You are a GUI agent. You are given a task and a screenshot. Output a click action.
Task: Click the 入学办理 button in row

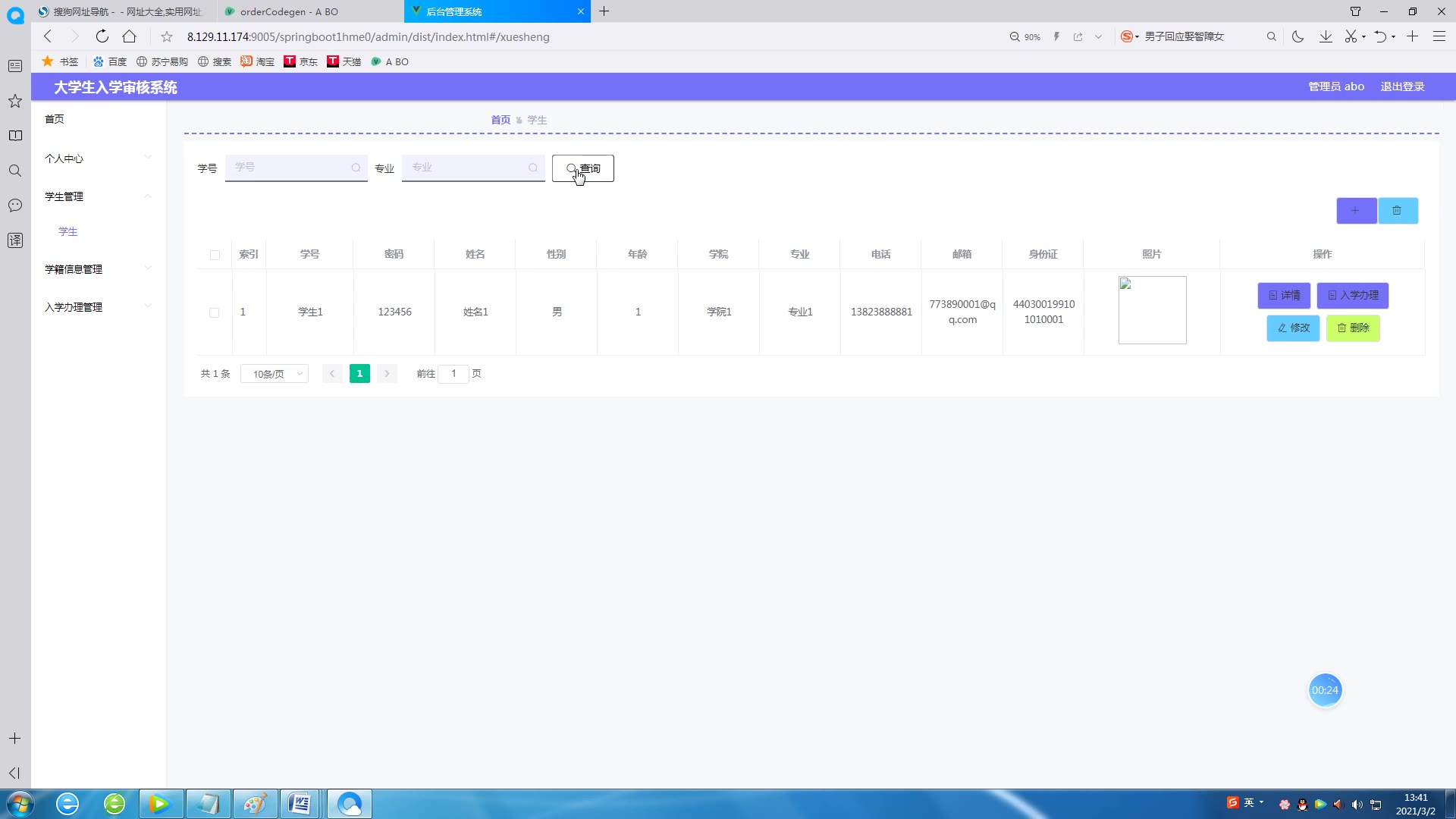1352,295
